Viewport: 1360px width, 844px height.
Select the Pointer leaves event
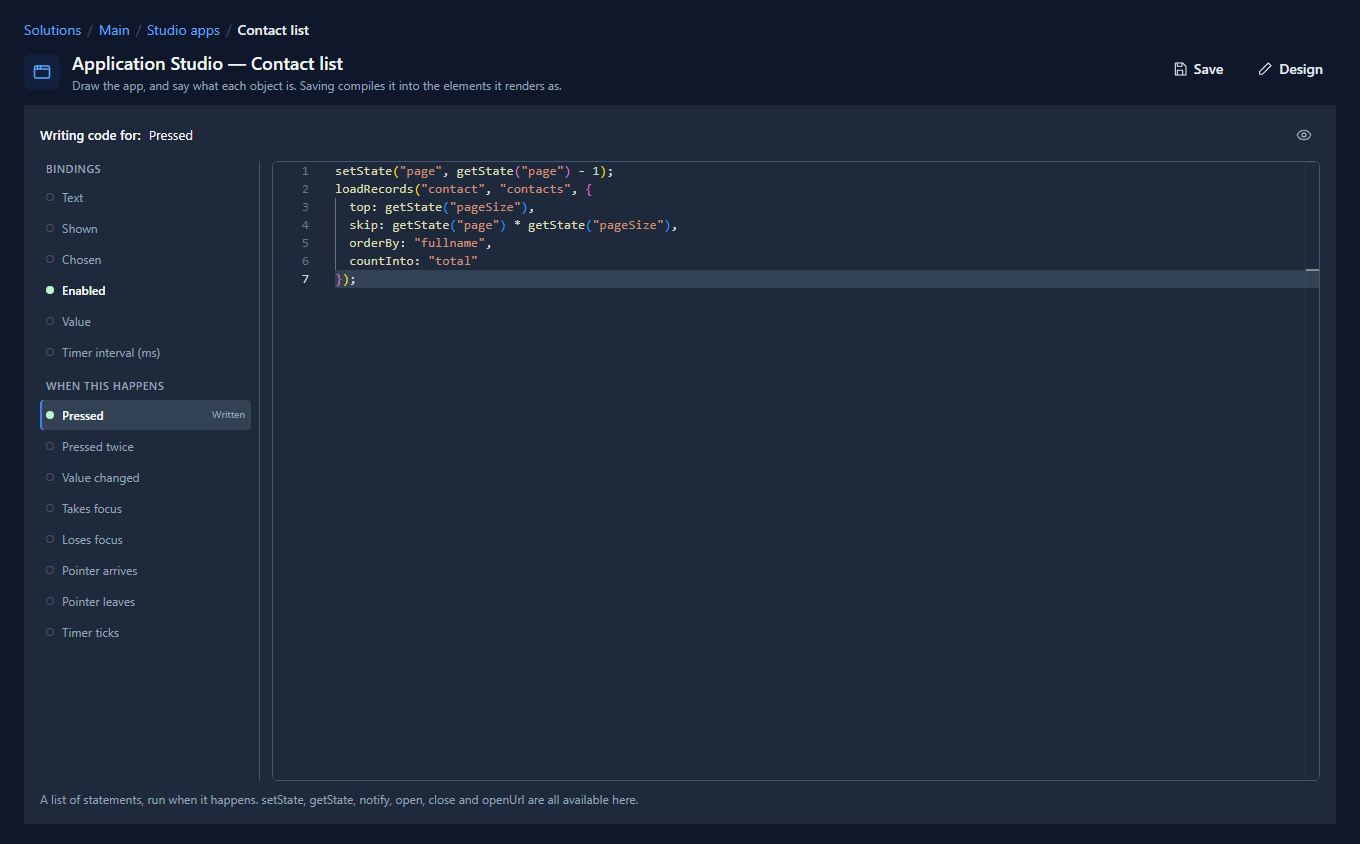(x=145, y=602)
